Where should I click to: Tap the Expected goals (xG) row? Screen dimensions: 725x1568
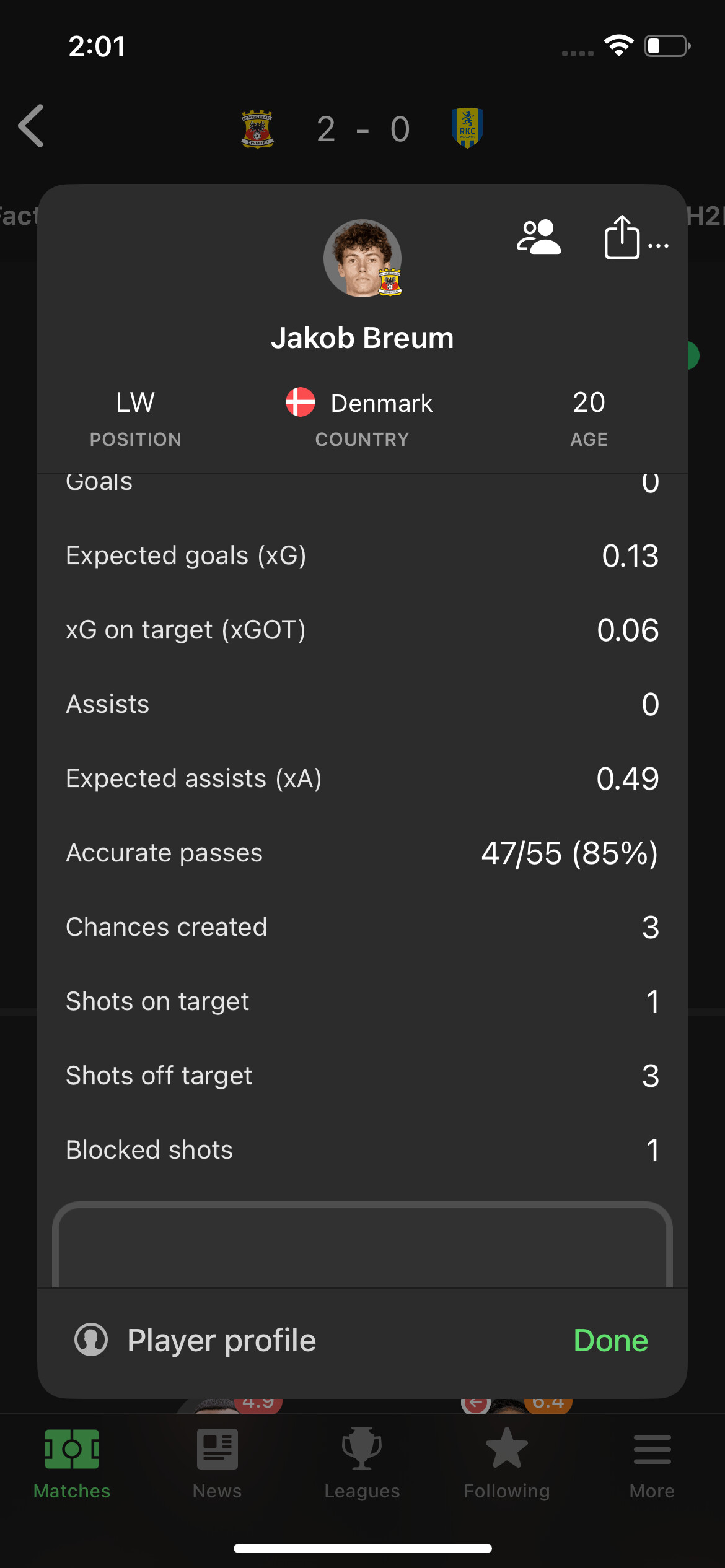tap(362, 556)
